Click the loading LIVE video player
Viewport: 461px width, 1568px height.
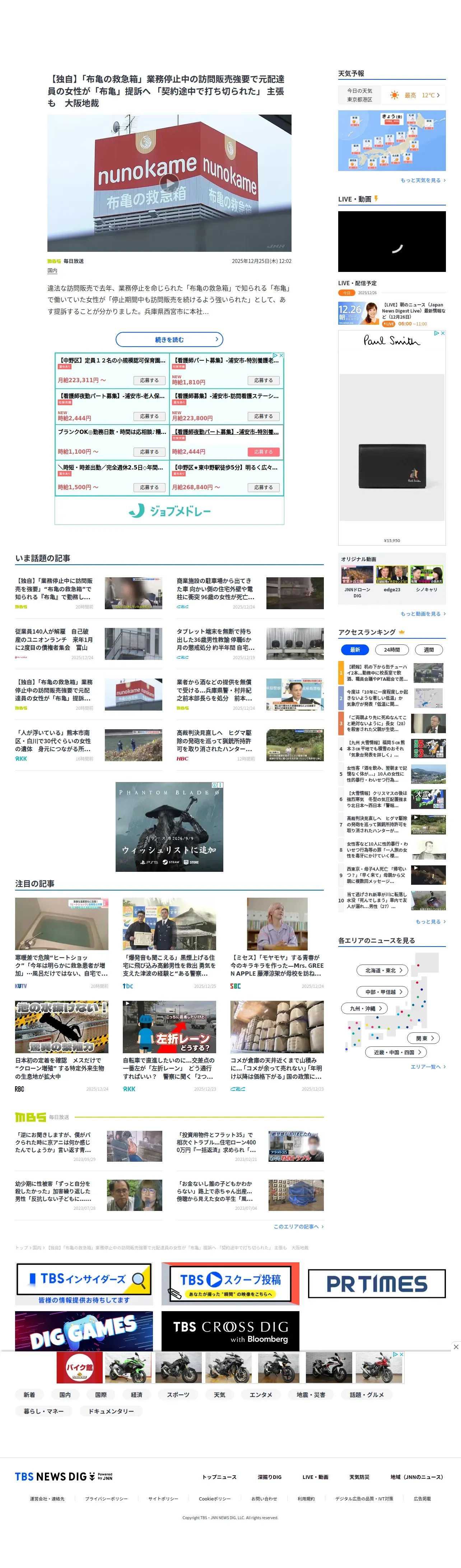point(392,241)
